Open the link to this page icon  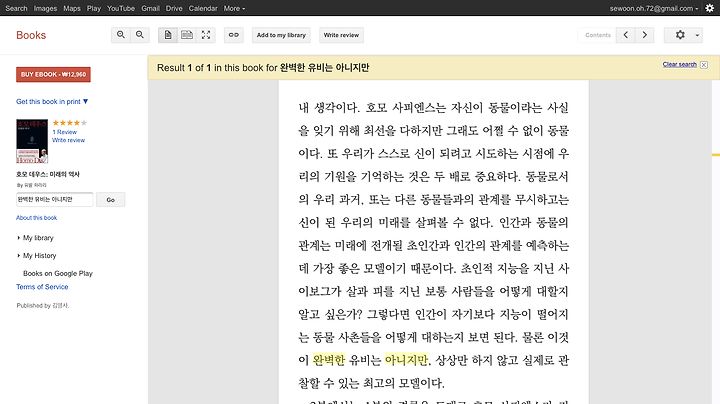234,35
